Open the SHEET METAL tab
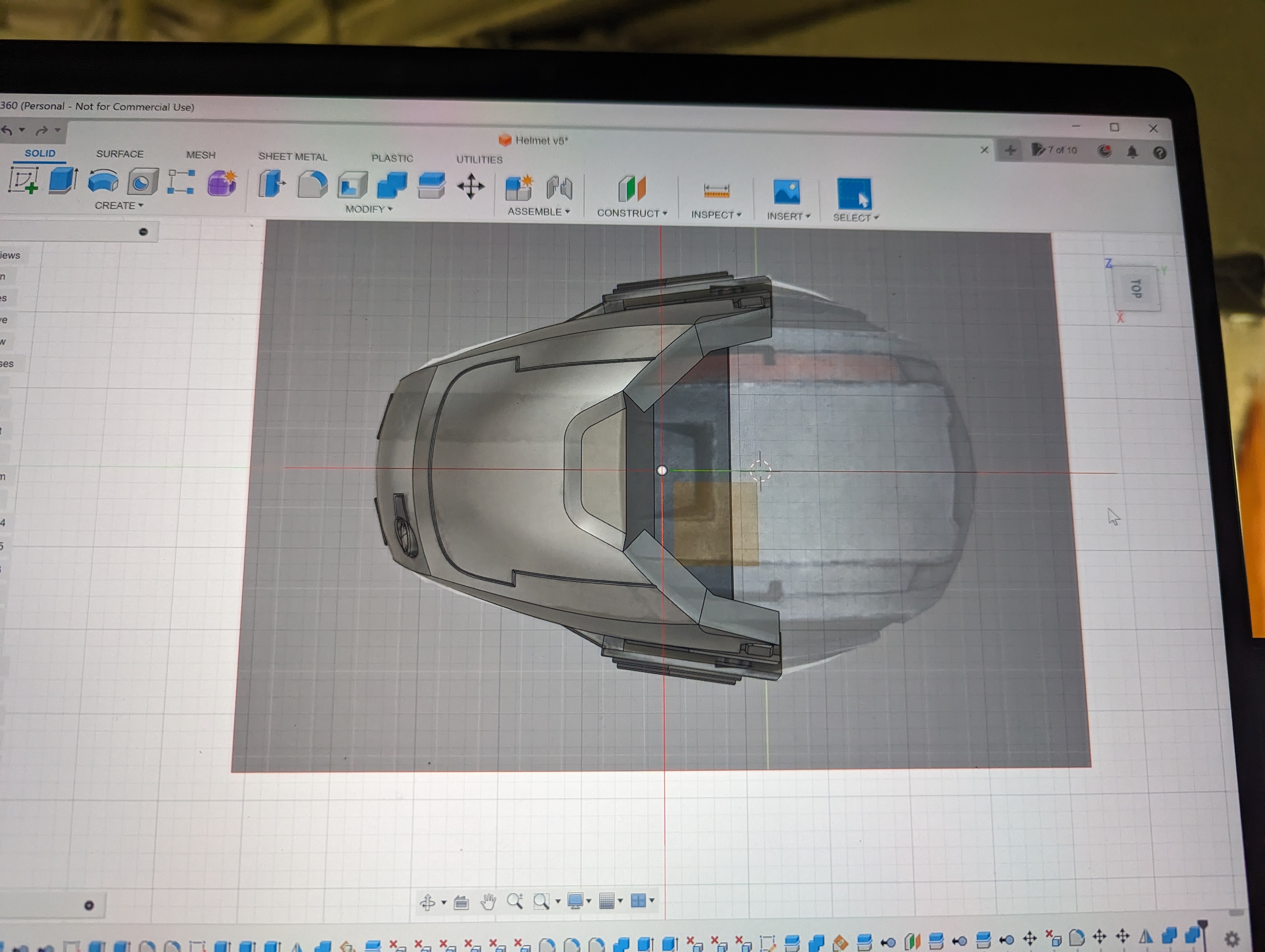Image resolution: width=1265 pixels, height=952 pixels. [x=292, y=156]
